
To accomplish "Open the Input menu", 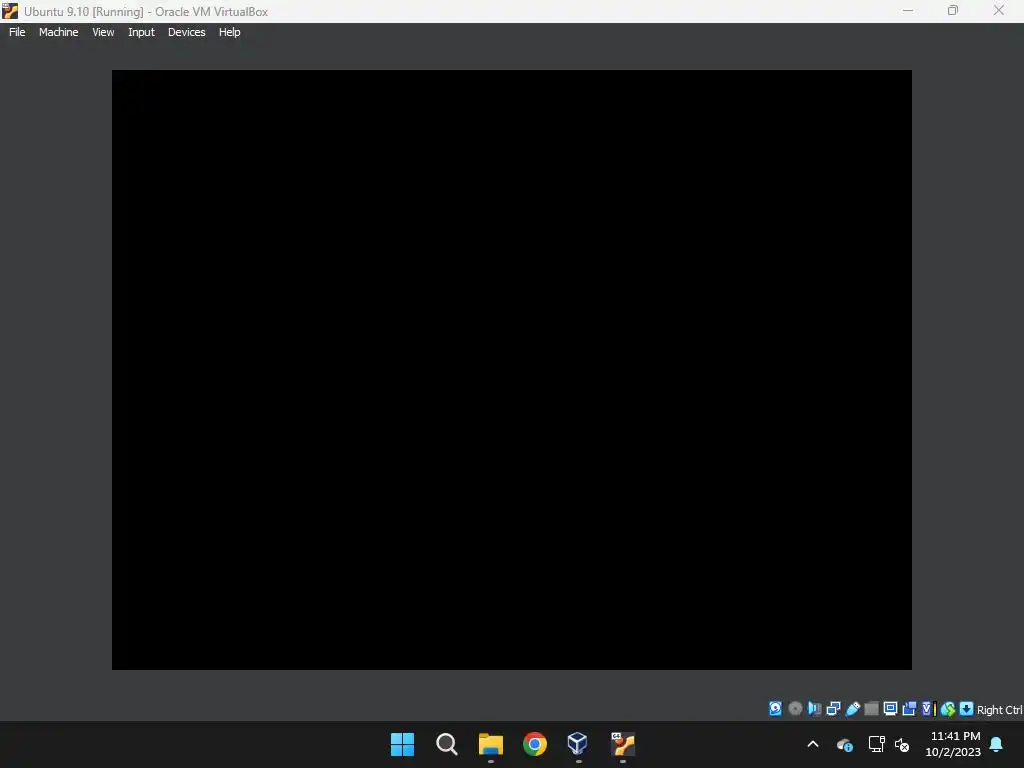I will click(141, 32).
